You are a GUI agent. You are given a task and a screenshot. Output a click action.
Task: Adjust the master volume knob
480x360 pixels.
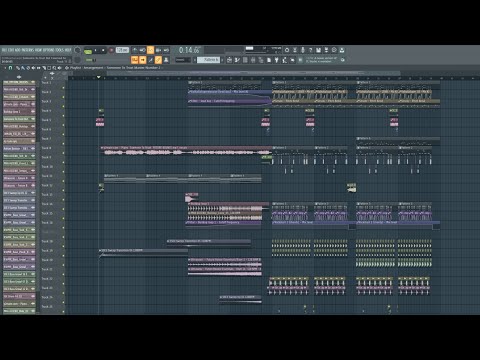coord(77,50)
